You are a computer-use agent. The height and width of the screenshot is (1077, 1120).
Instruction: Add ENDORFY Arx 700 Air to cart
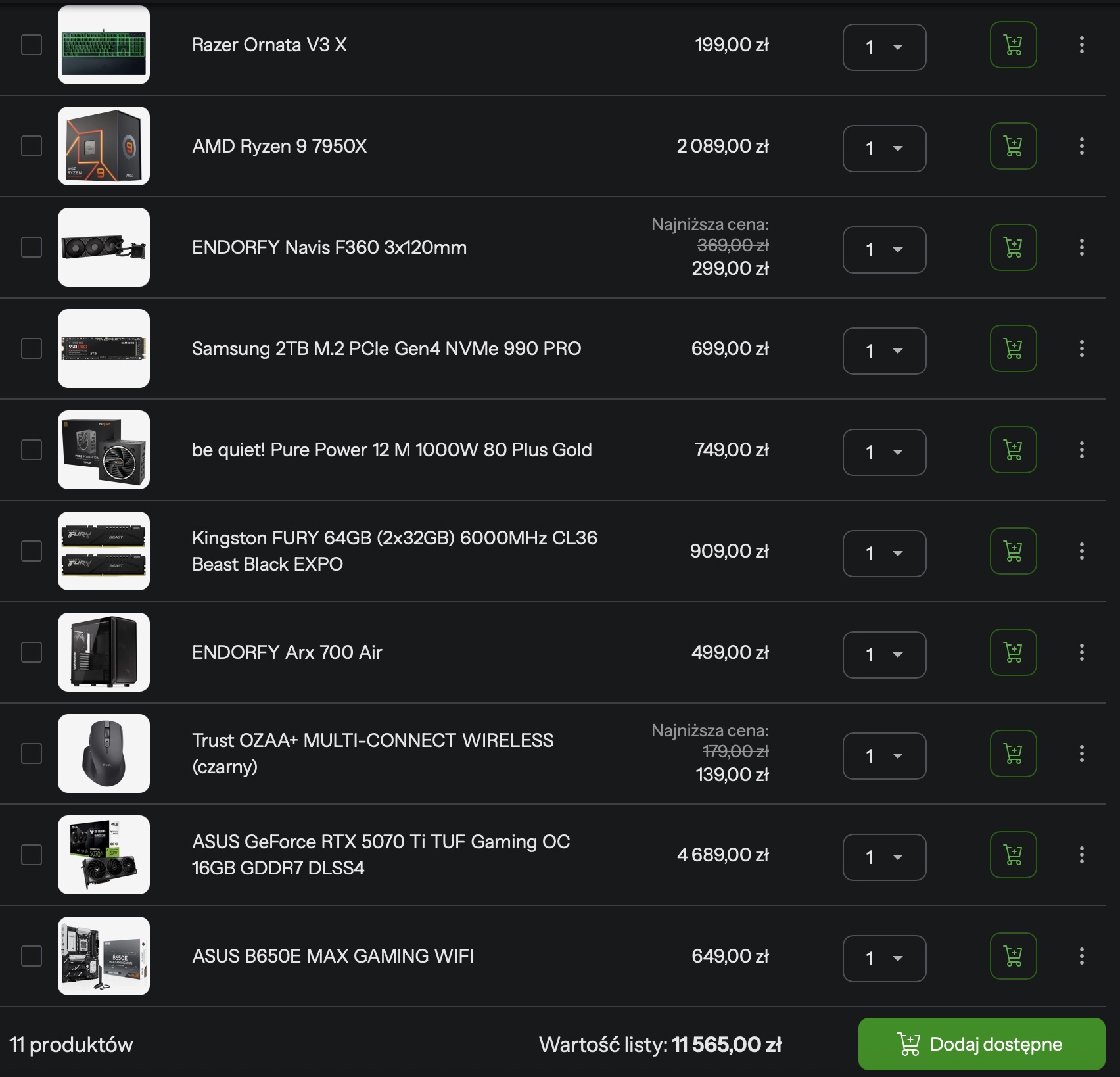click(1013, 653)
